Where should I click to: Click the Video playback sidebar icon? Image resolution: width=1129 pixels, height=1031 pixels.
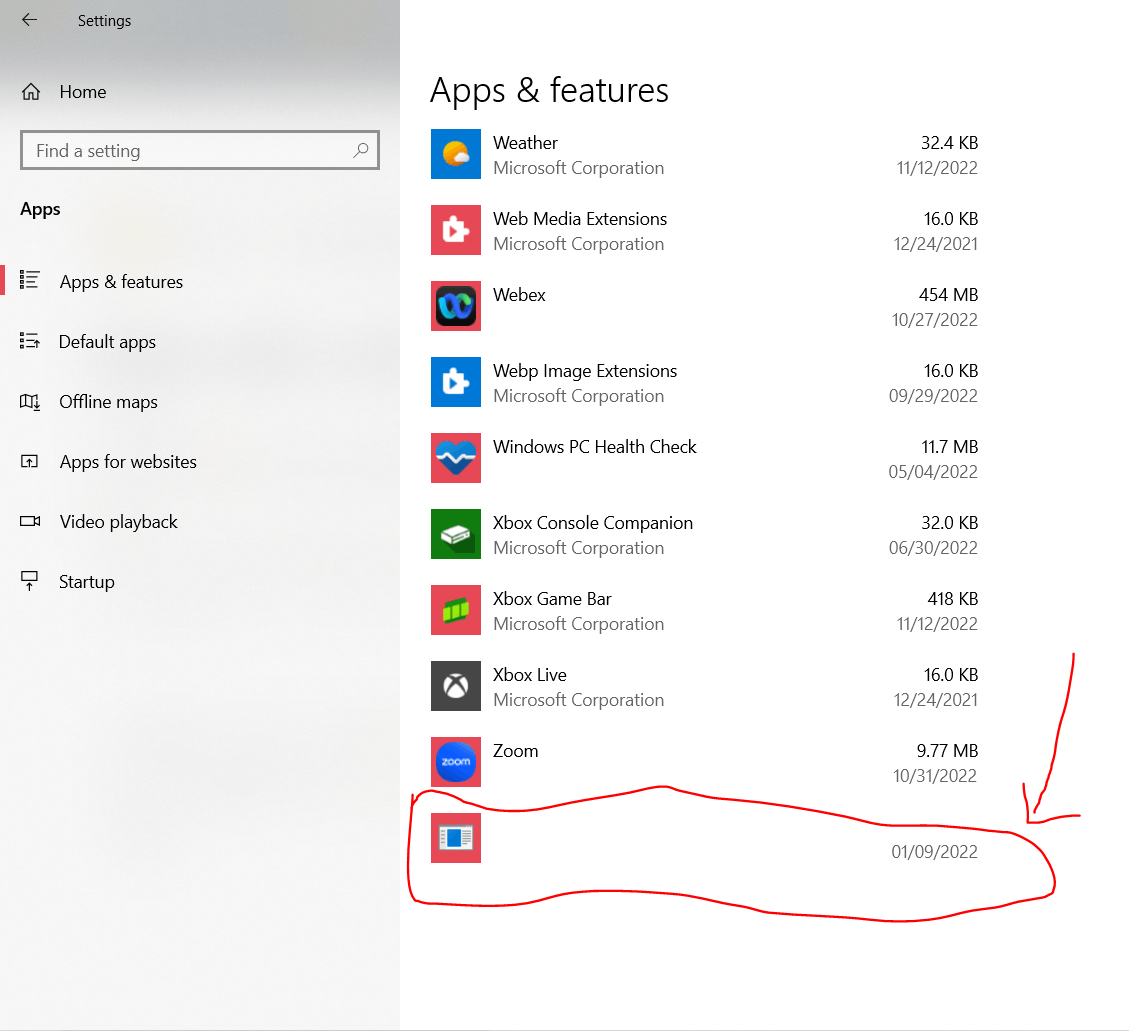tap(30, 521)
